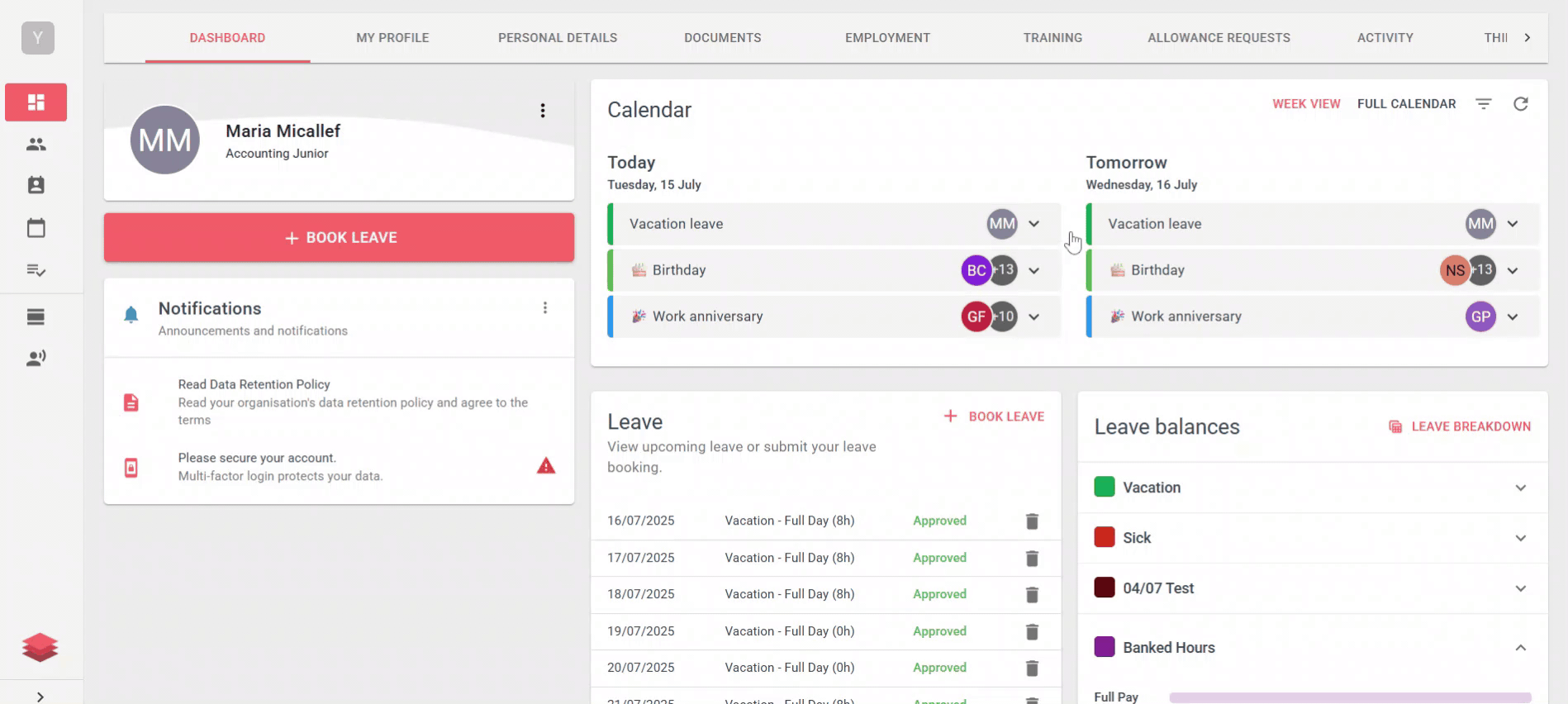
Task: Click the Data Retention Policy document icon
Action: click(131, 402)
